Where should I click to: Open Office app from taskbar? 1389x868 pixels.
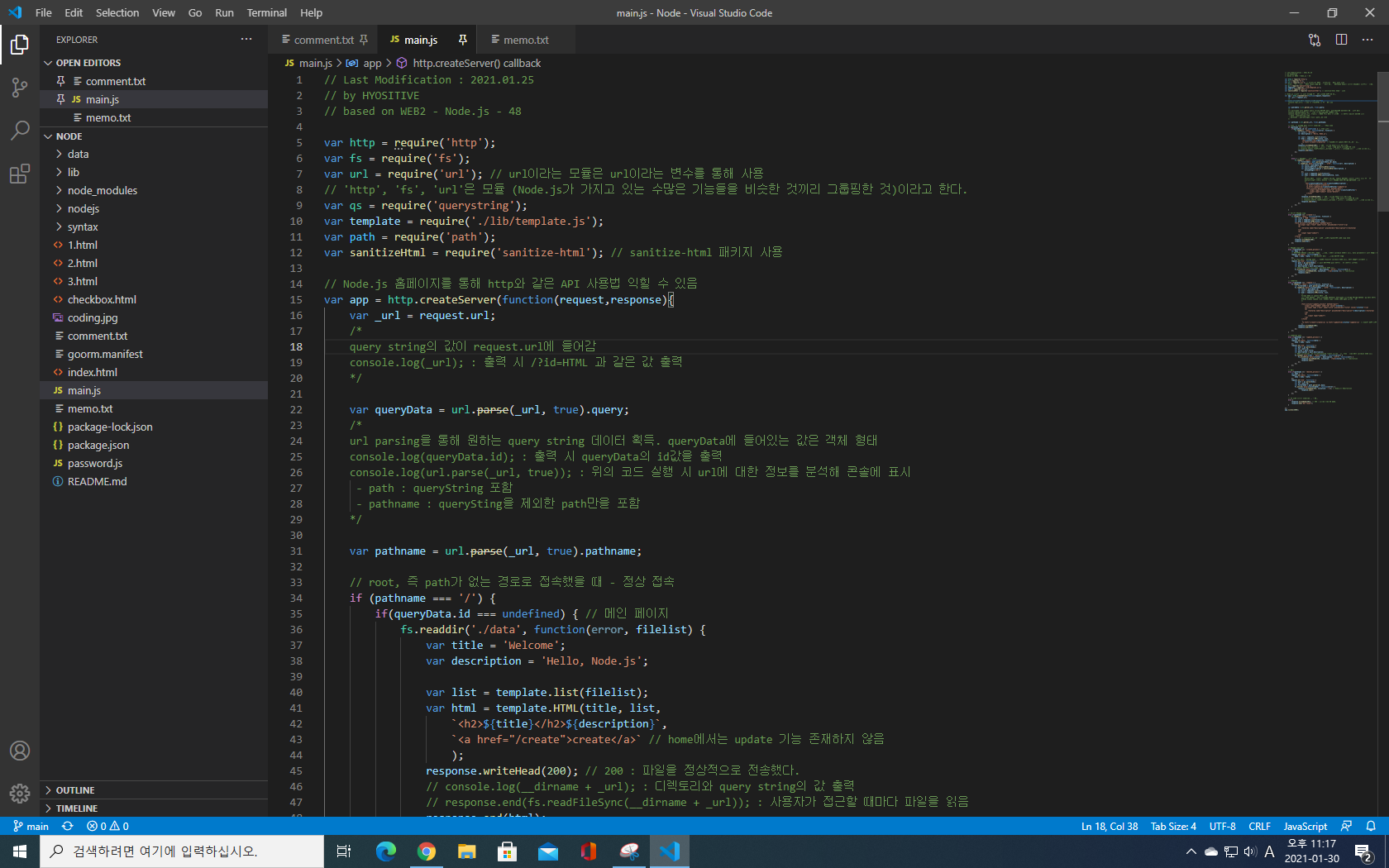pos(588,851)
